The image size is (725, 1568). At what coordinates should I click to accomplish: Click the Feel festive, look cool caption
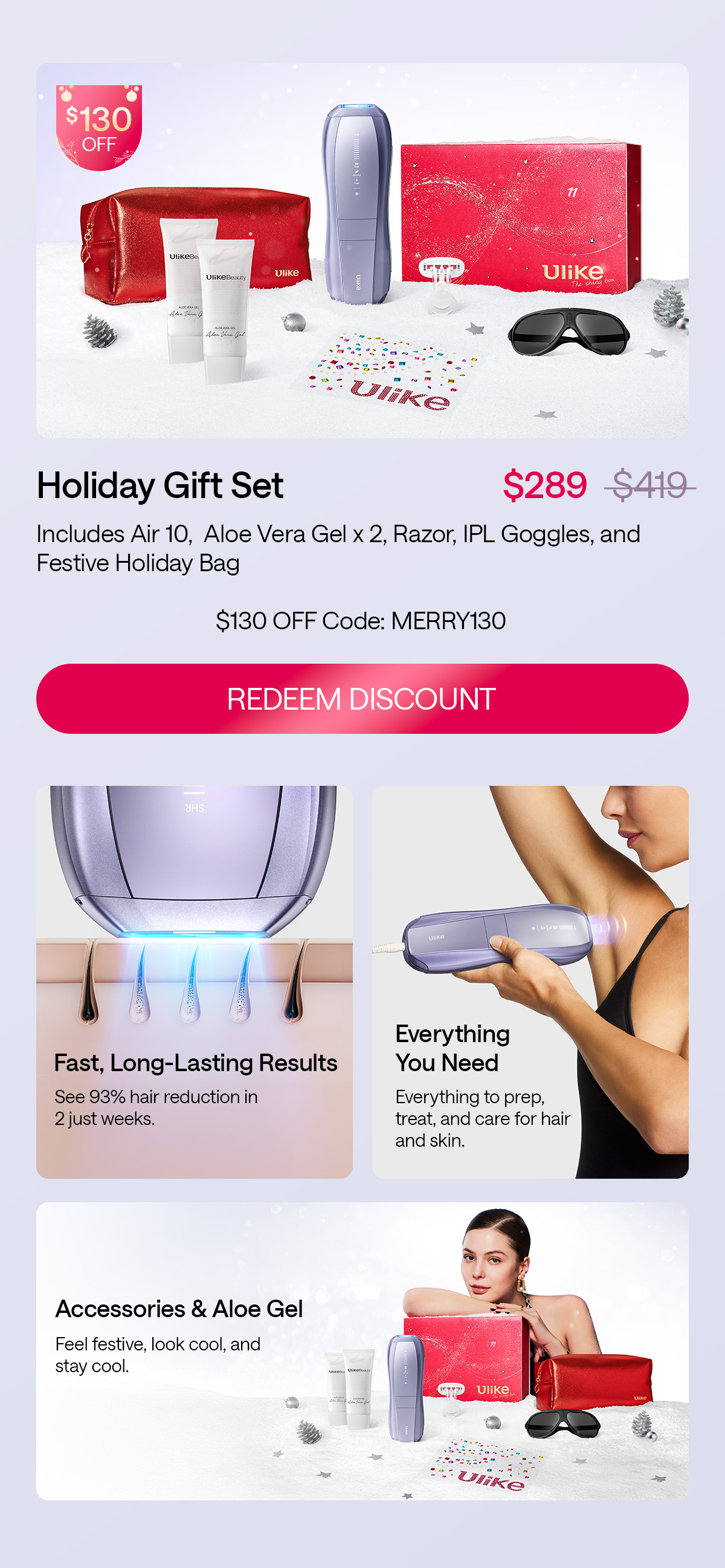click(158, 1355)
